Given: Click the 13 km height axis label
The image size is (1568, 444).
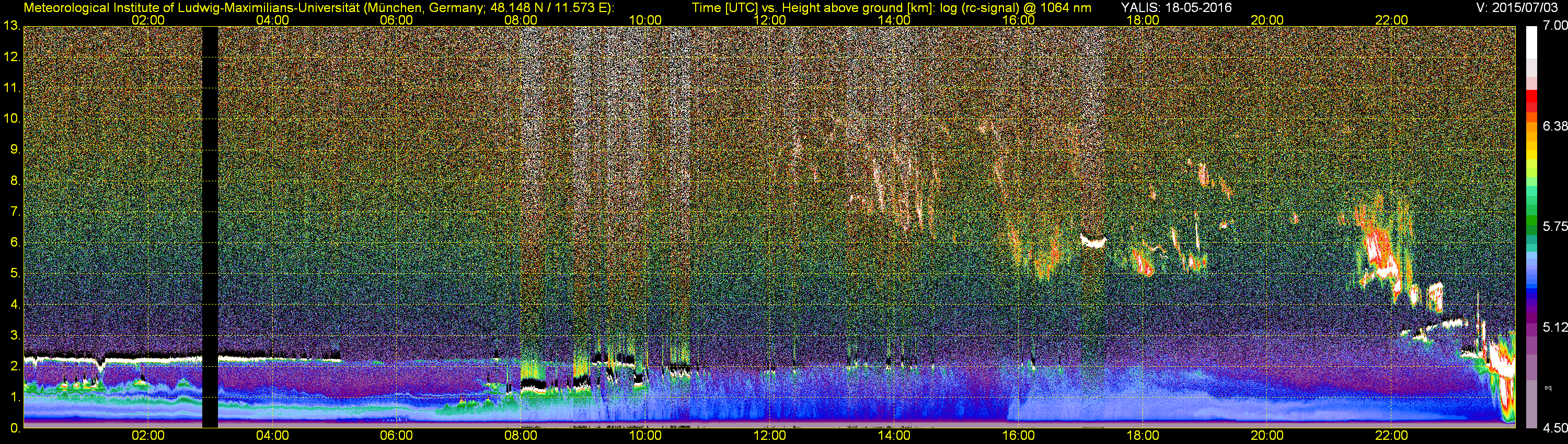Looking at the screenshot, I should (11, 26).
